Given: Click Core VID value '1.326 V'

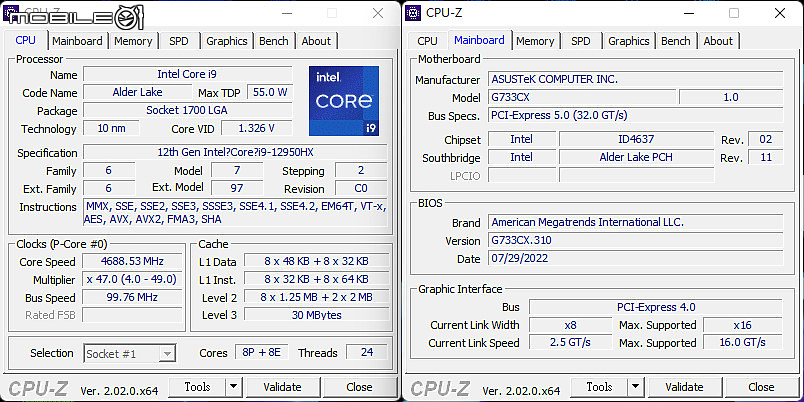Looking at the screenshot, I should click(257, 128).
